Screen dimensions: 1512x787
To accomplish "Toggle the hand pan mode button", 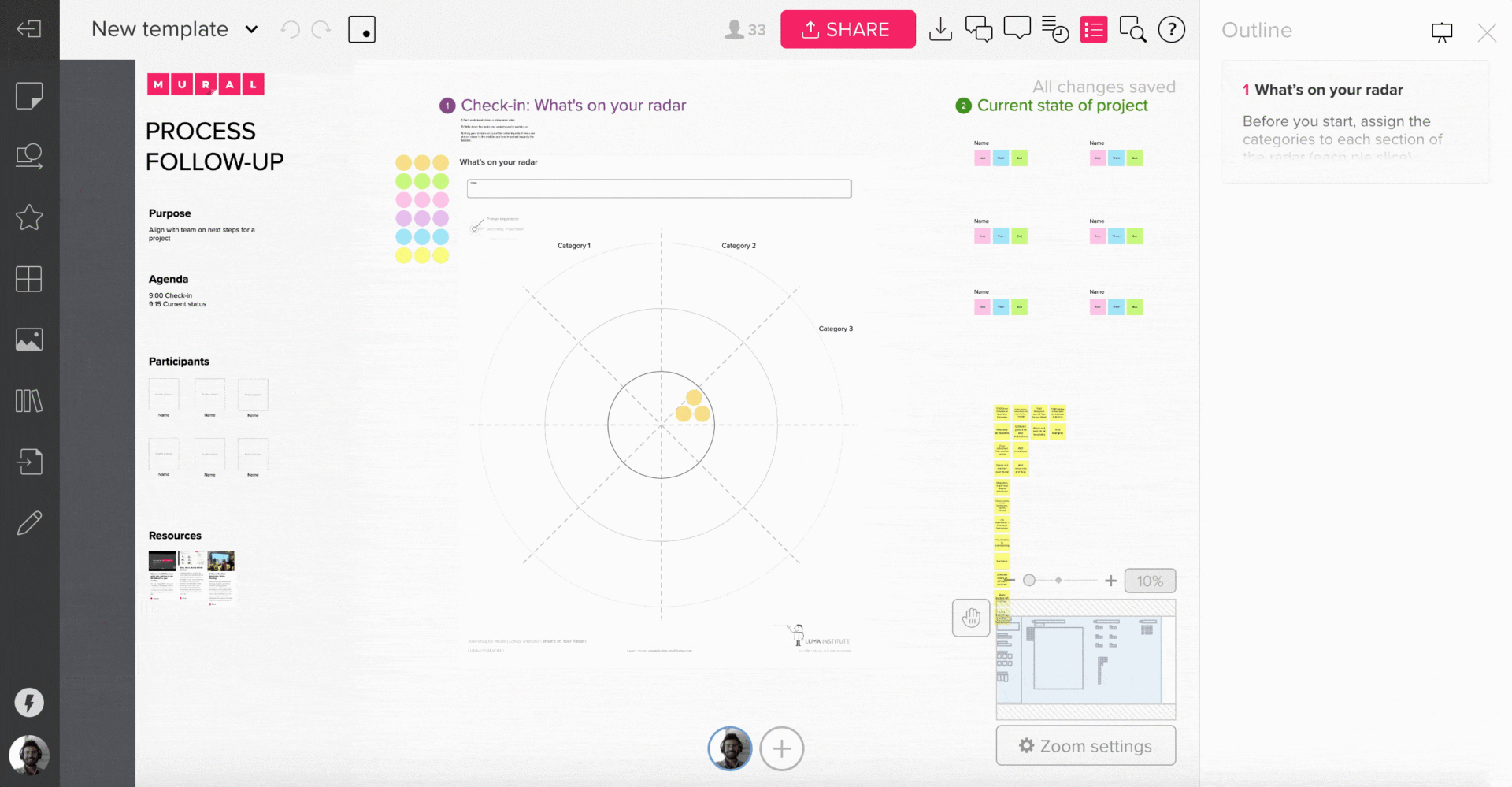I will 971,618.
